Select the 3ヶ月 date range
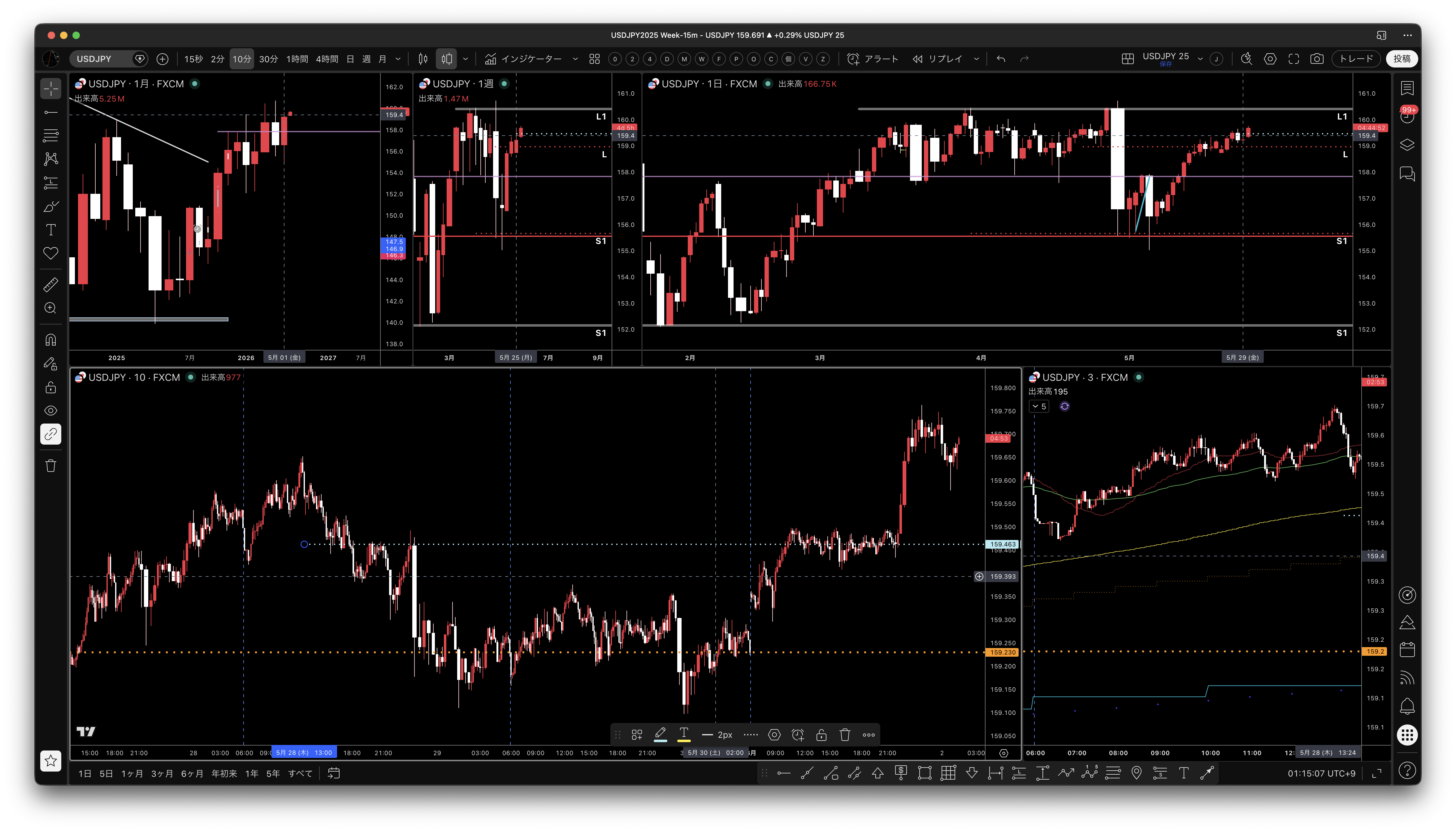Viewport: 1456px width, 831px height. (x=162, y=773)
